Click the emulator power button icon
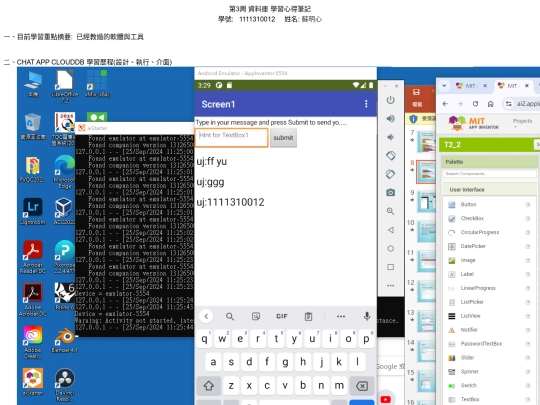The height and width of the screenshot is (405, 540). pyautogui.click(x=390, y=100)
